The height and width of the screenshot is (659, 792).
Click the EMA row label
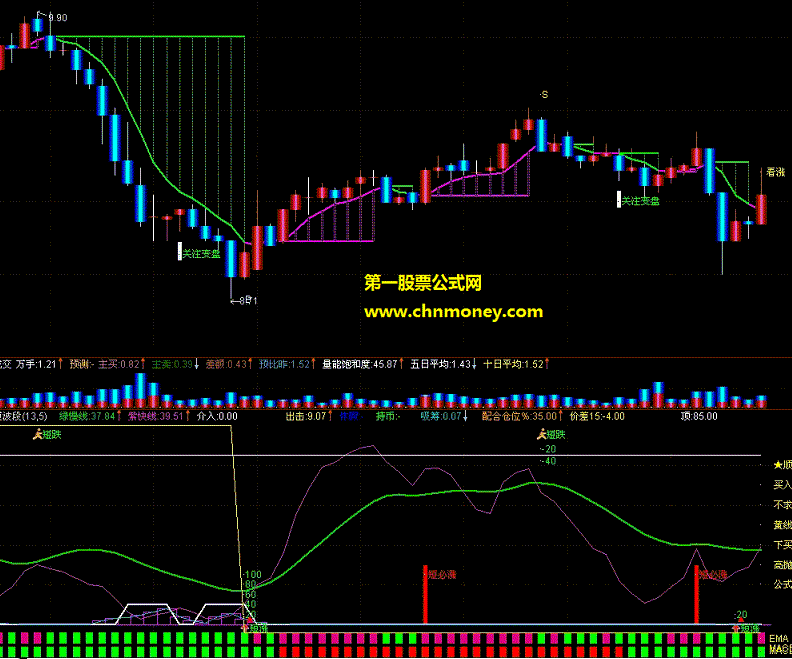coord(779,639)
